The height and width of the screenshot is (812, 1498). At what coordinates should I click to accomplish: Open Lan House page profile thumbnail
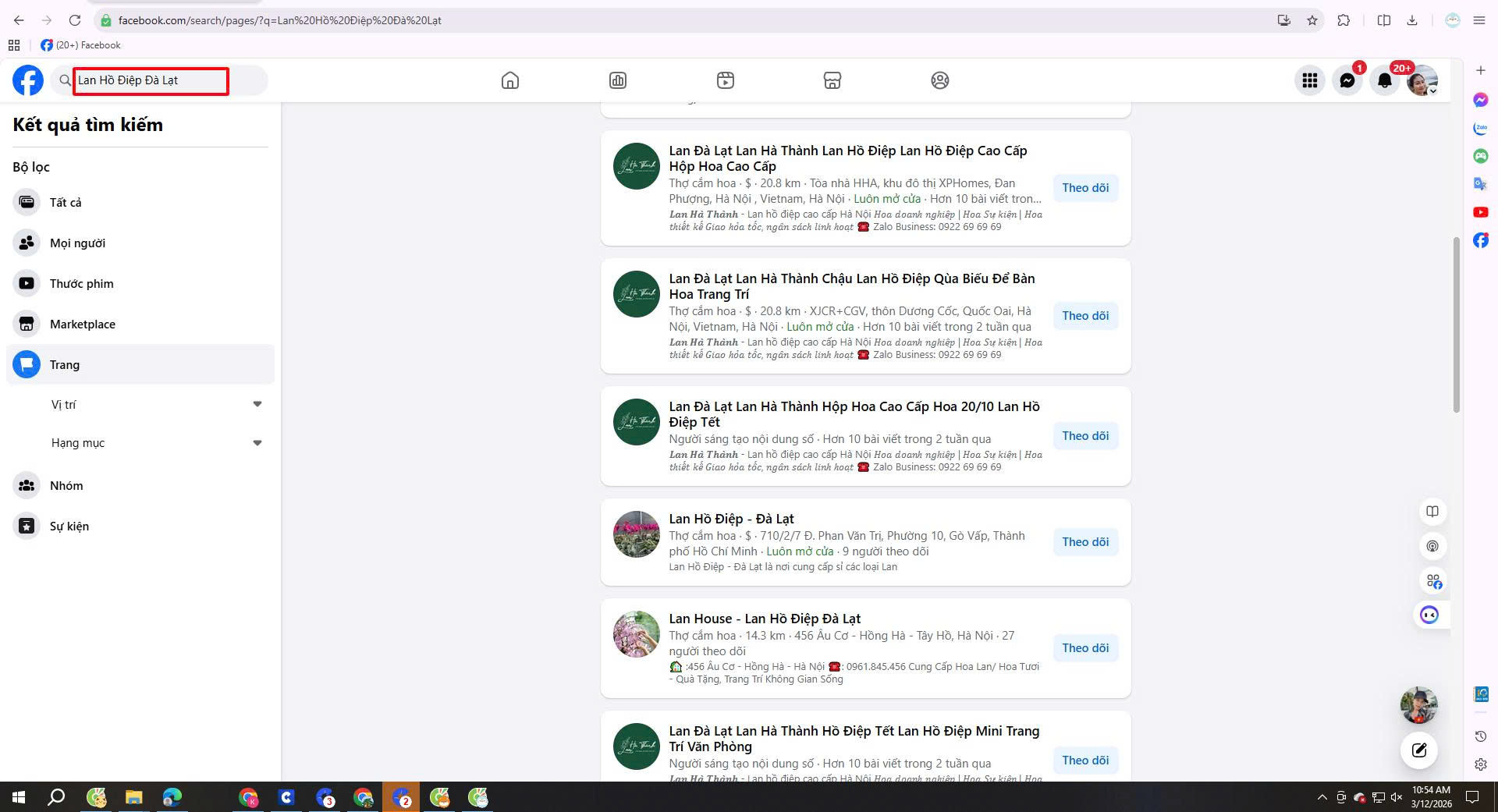tap(637, 634)
